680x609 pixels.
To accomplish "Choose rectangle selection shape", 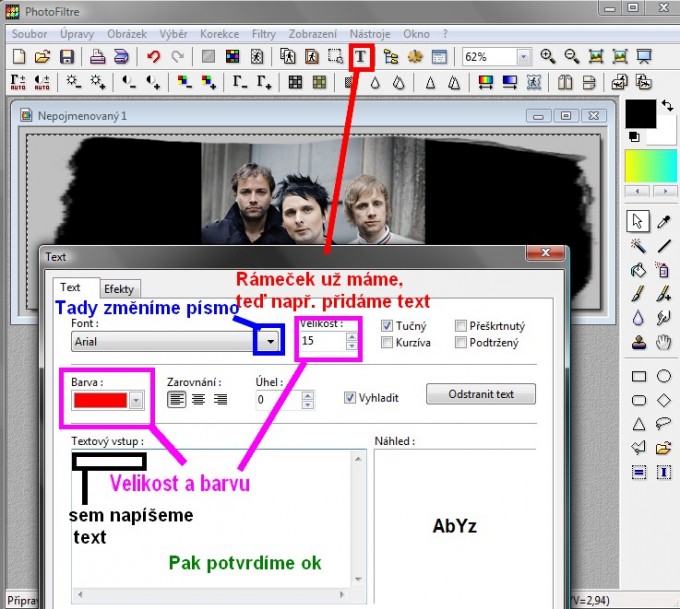I will pyautogui.click(x=639, y=377).
